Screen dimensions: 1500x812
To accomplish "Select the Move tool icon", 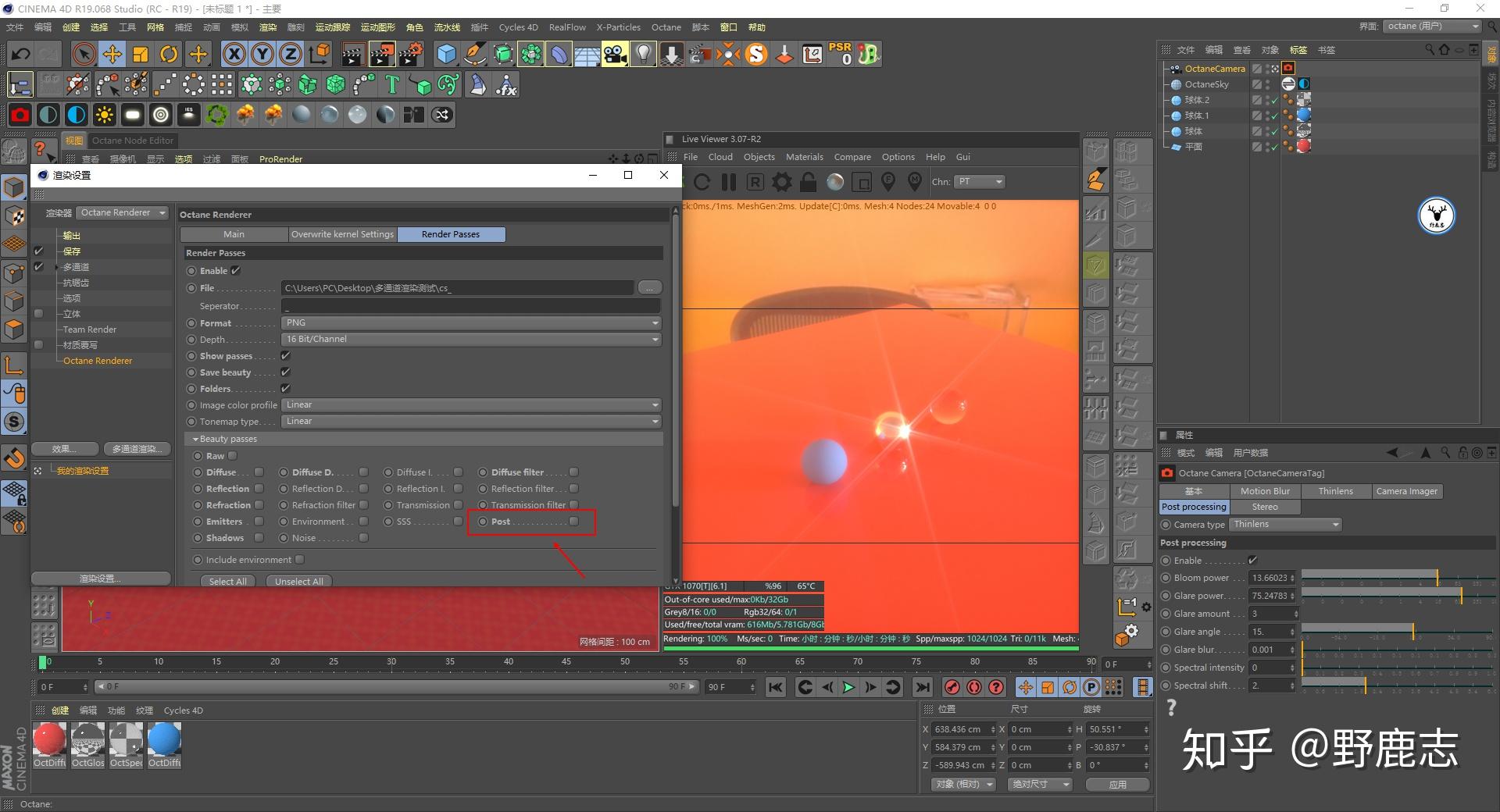I will click(112, 54).
